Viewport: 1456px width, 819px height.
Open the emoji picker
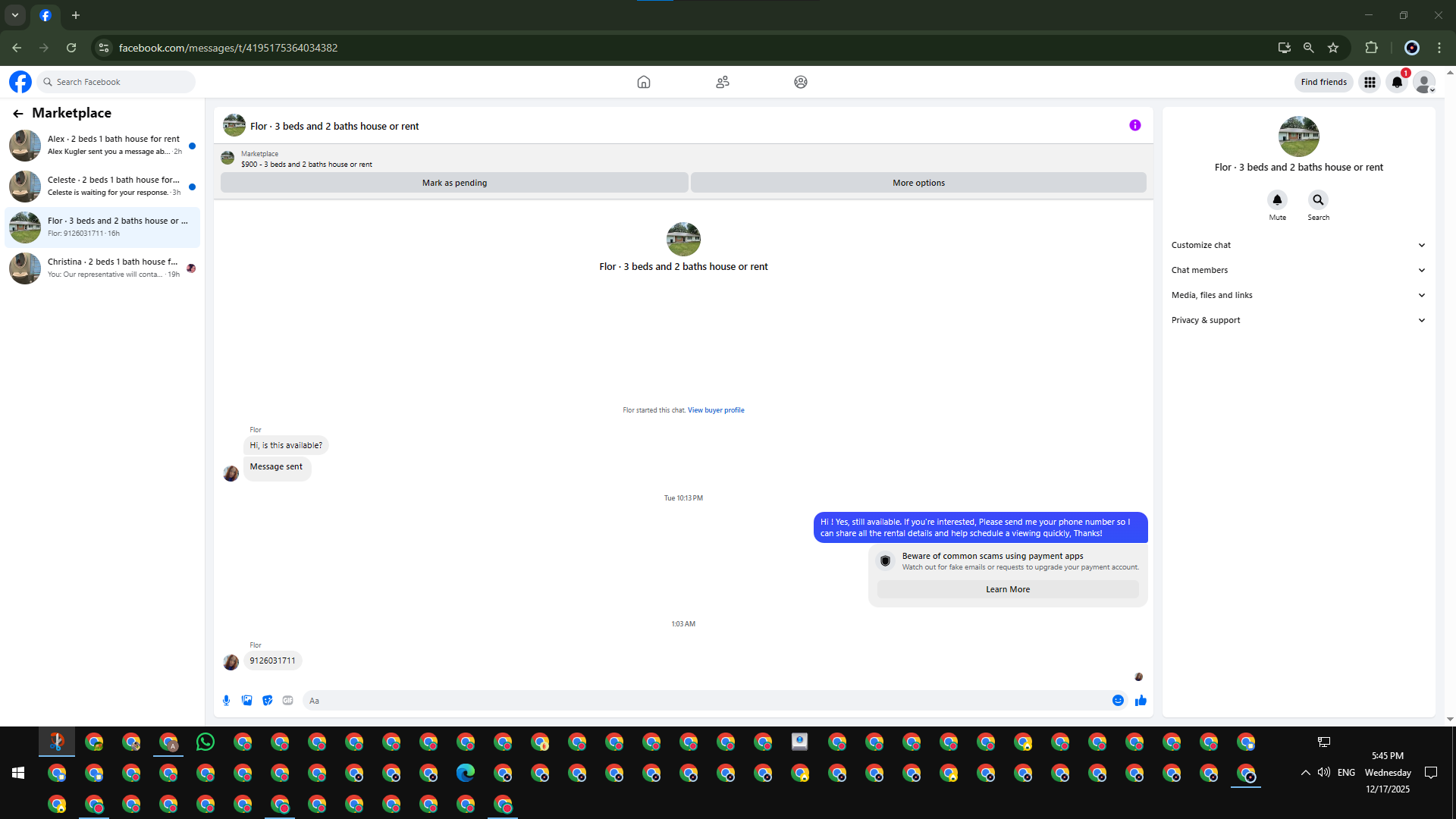(x=1118, y=701)
